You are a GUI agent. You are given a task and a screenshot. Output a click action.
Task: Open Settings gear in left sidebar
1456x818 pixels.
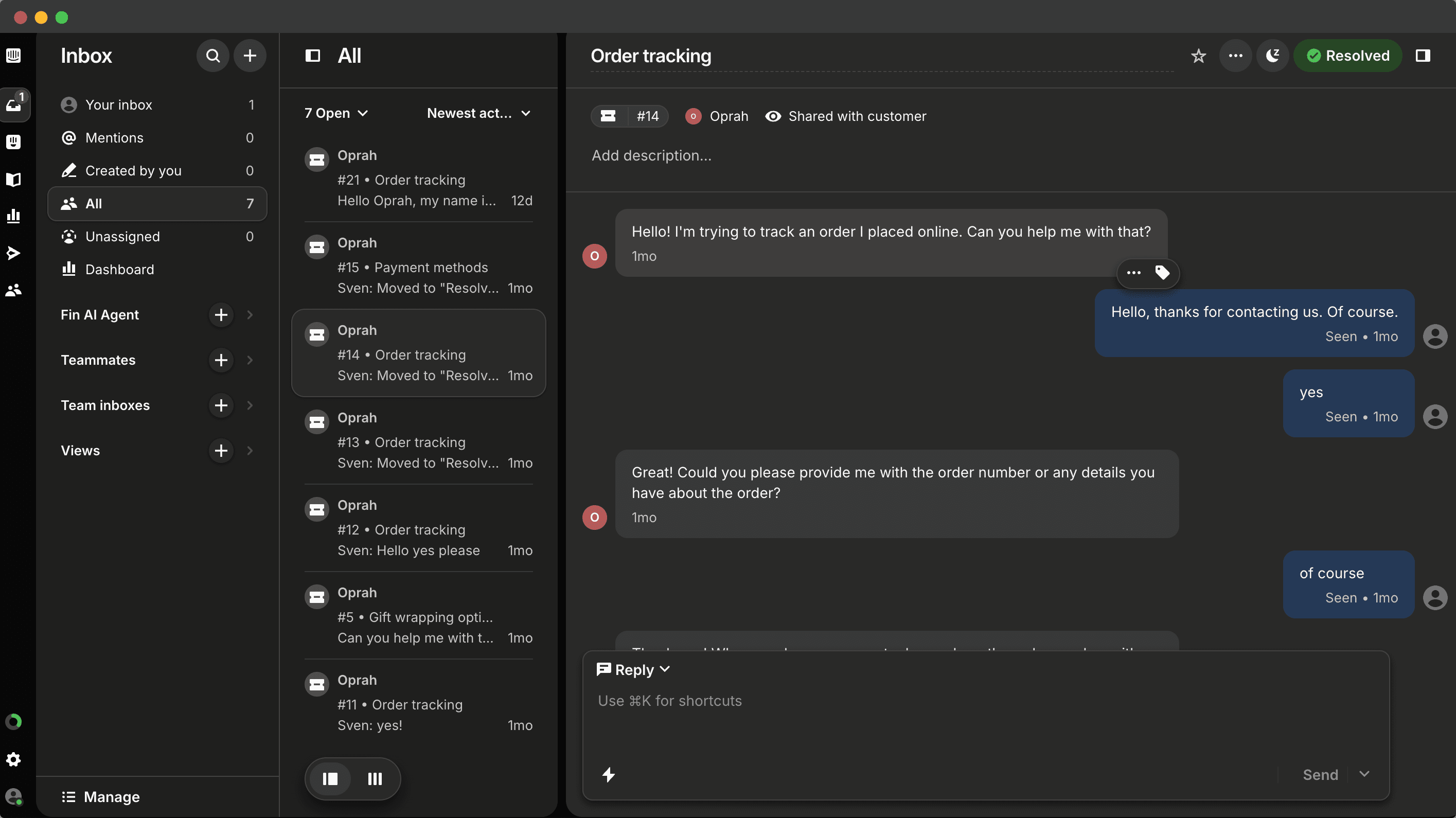pos(13,759)
